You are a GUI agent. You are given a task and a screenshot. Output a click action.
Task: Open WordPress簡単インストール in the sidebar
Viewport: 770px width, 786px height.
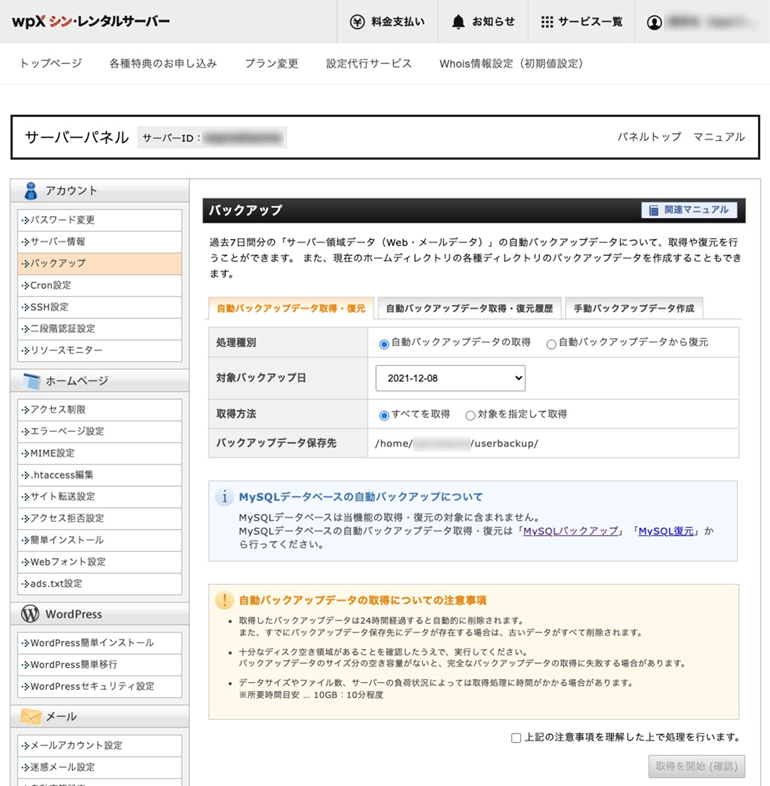pyautogui.click(x=99, y=643)
